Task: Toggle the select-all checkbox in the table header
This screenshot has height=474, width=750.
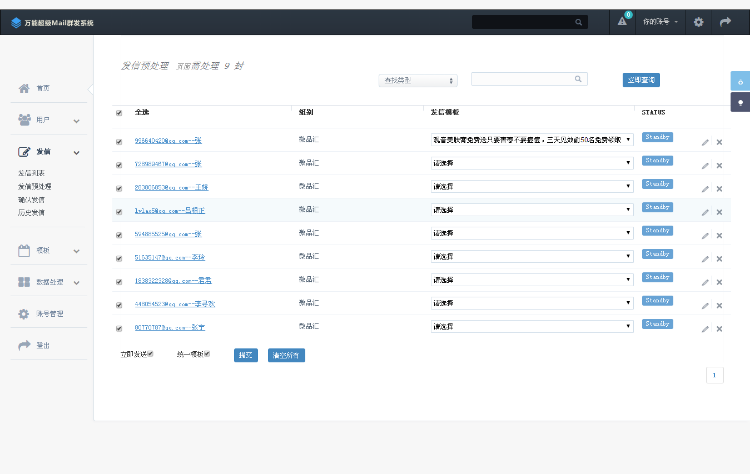Action: pos(119,113)
